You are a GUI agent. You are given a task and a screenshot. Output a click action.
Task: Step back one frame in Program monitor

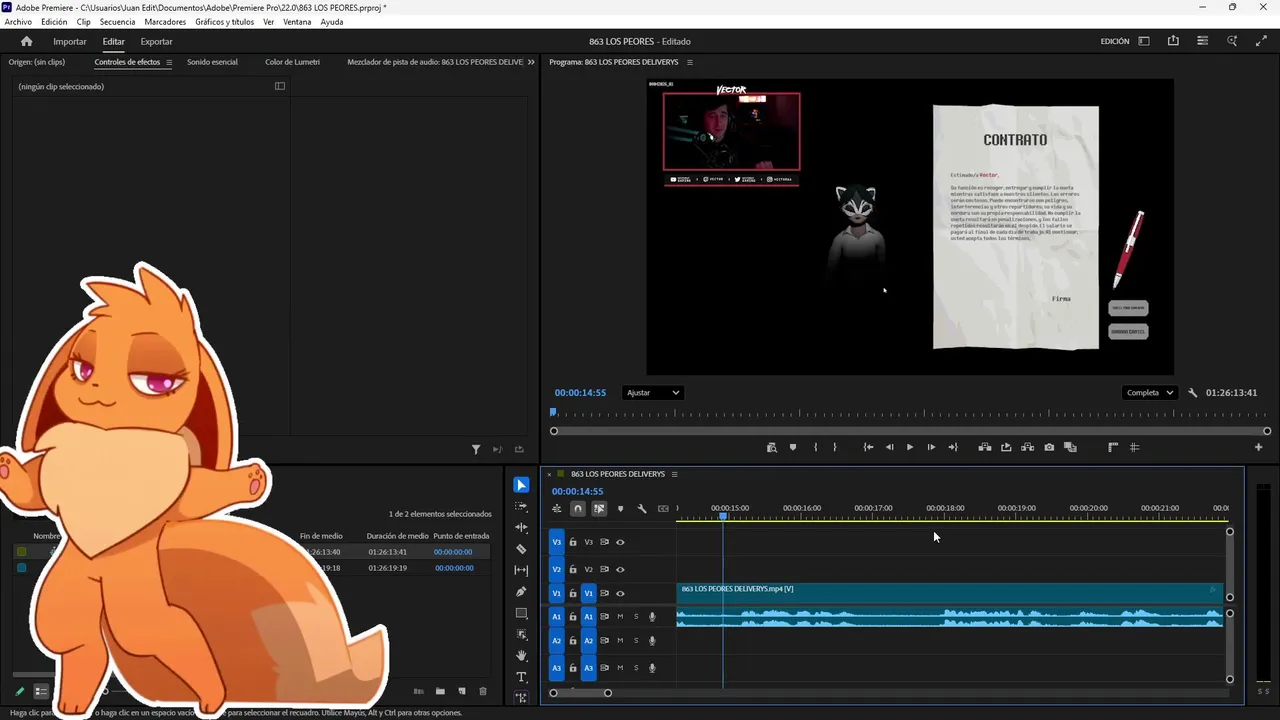coord(889,447)
